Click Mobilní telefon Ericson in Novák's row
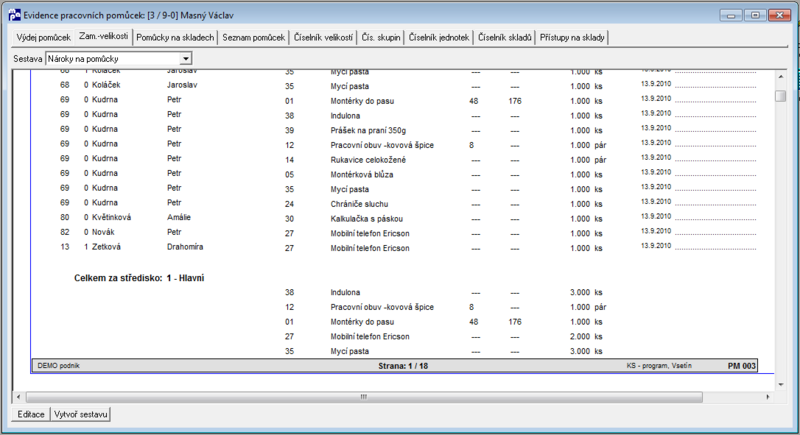 point(370,234)
